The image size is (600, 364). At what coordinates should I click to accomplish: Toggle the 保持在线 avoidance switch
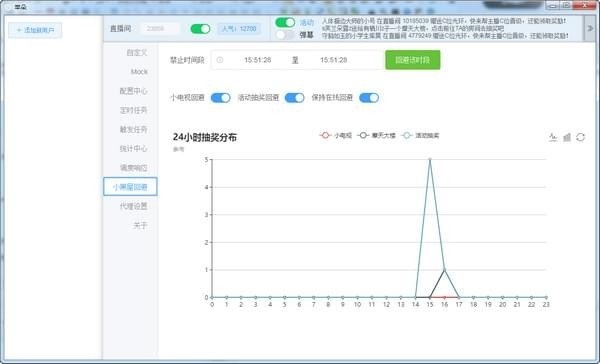tap(369, 98)
